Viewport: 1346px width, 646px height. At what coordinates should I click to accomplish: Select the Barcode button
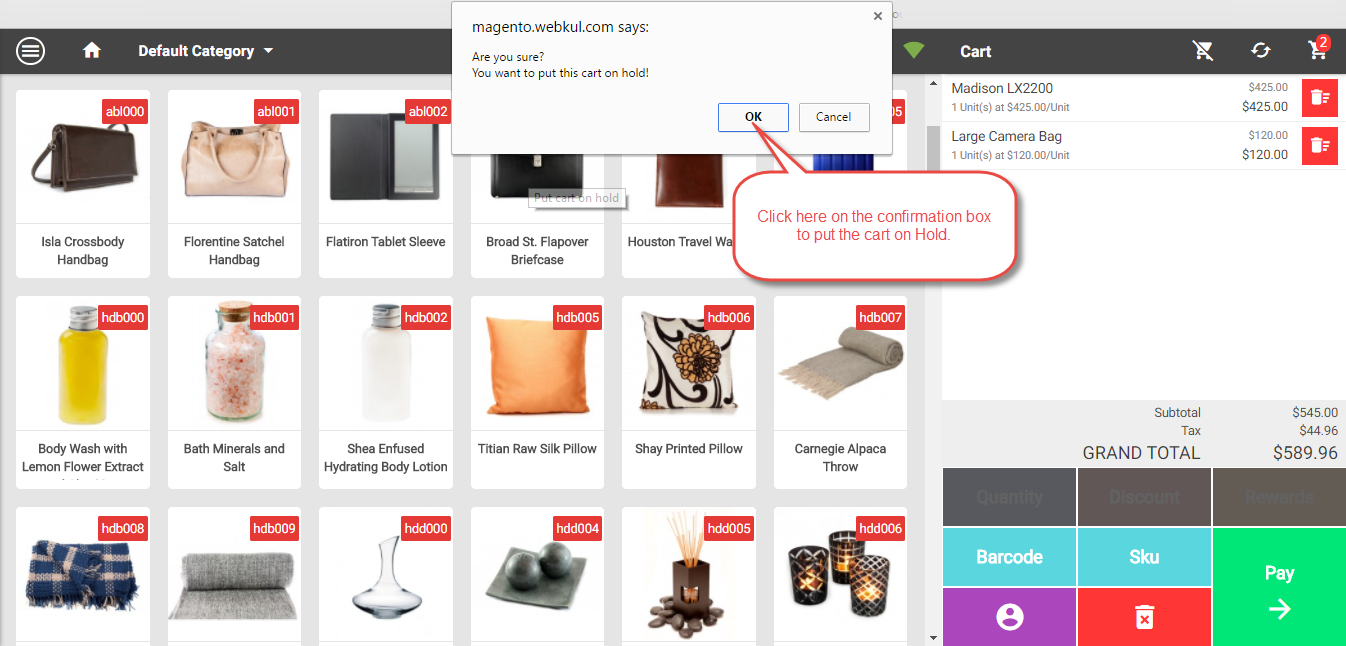(1010, 557)
